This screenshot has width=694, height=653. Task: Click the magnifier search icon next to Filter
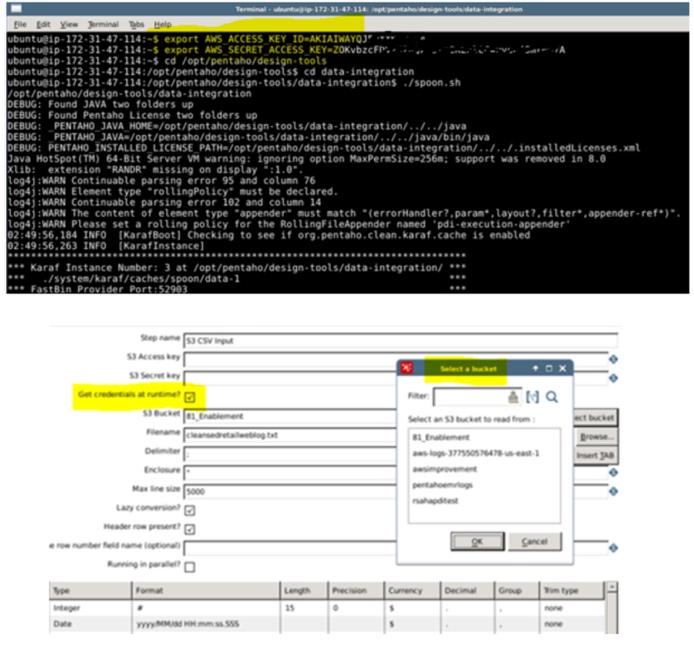pos(551,397)
